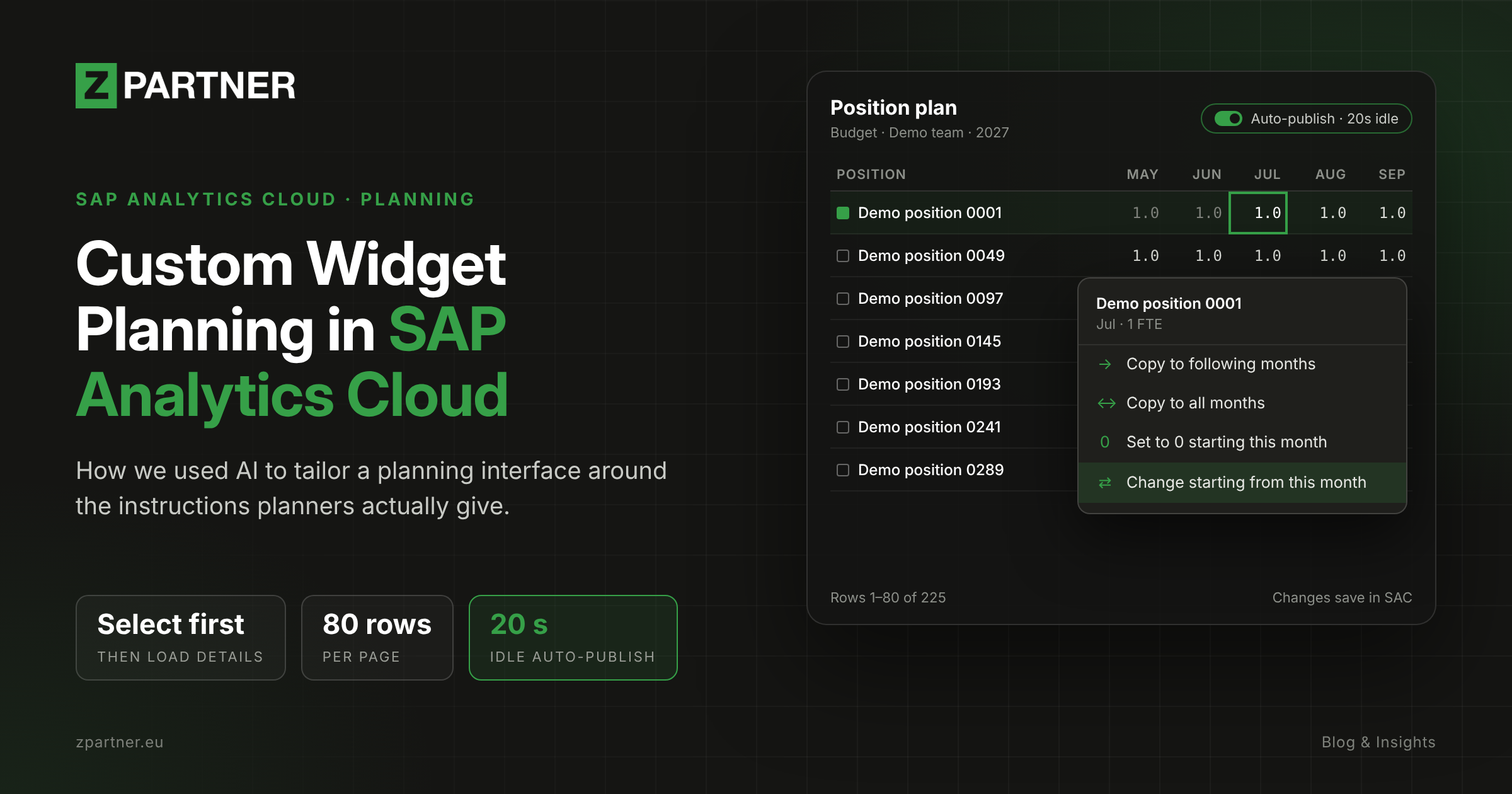Click the 20 s idle auto-publish card
1512x794 pixels.
coord(573,638)
